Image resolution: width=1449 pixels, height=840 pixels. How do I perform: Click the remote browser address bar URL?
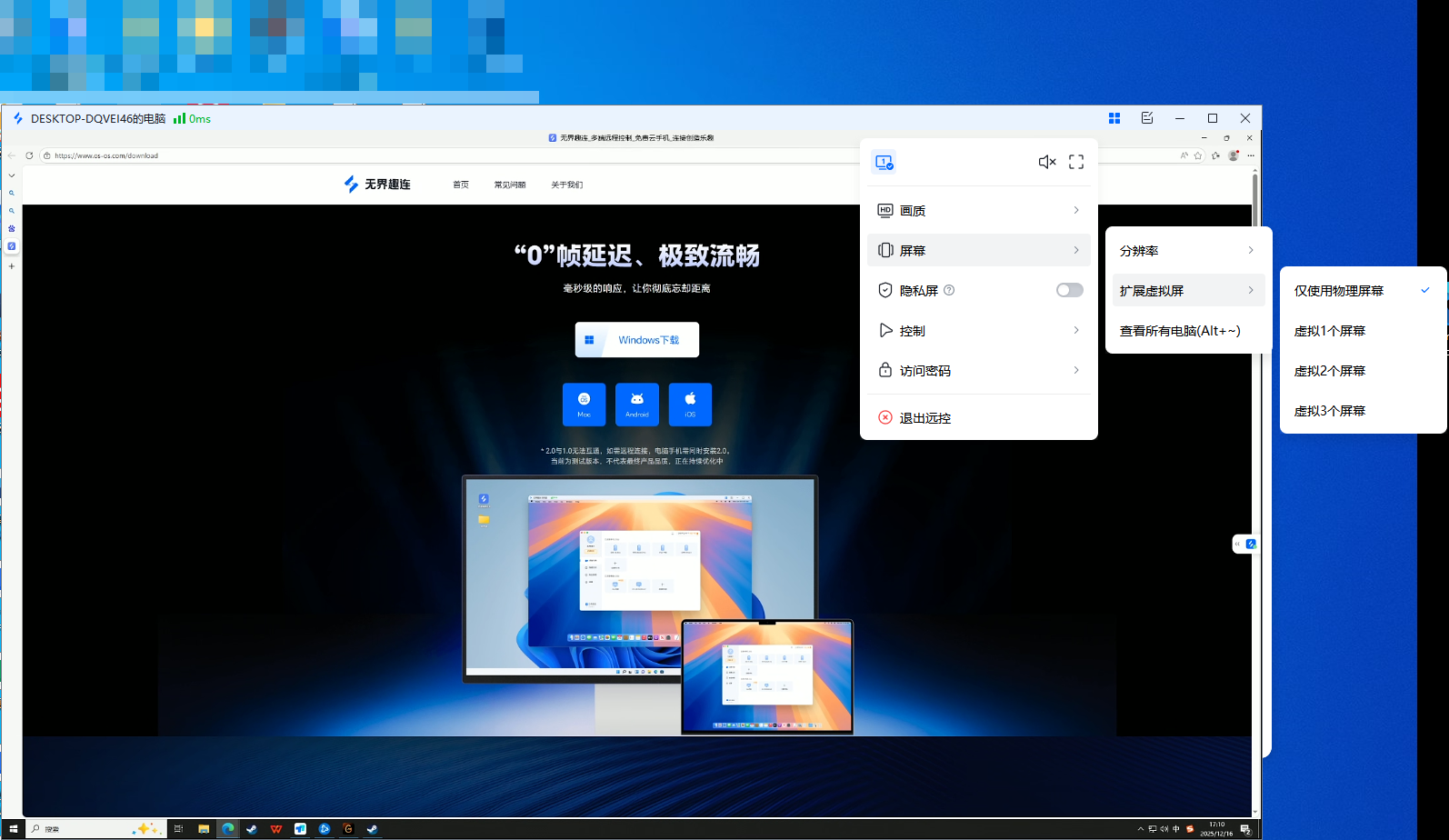[106, 155]
